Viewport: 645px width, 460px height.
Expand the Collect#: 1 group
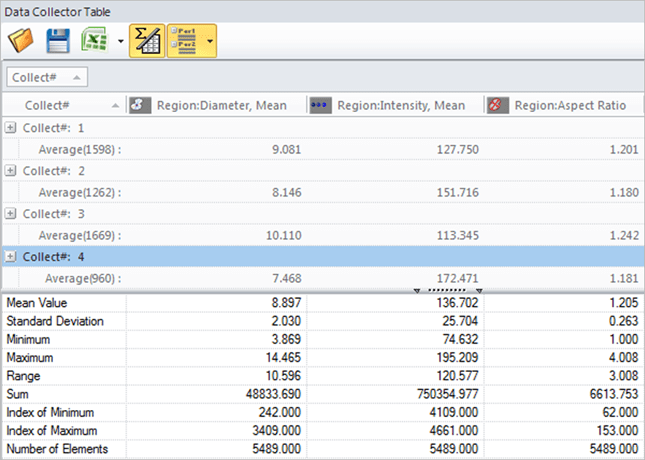tap(10, 128)
